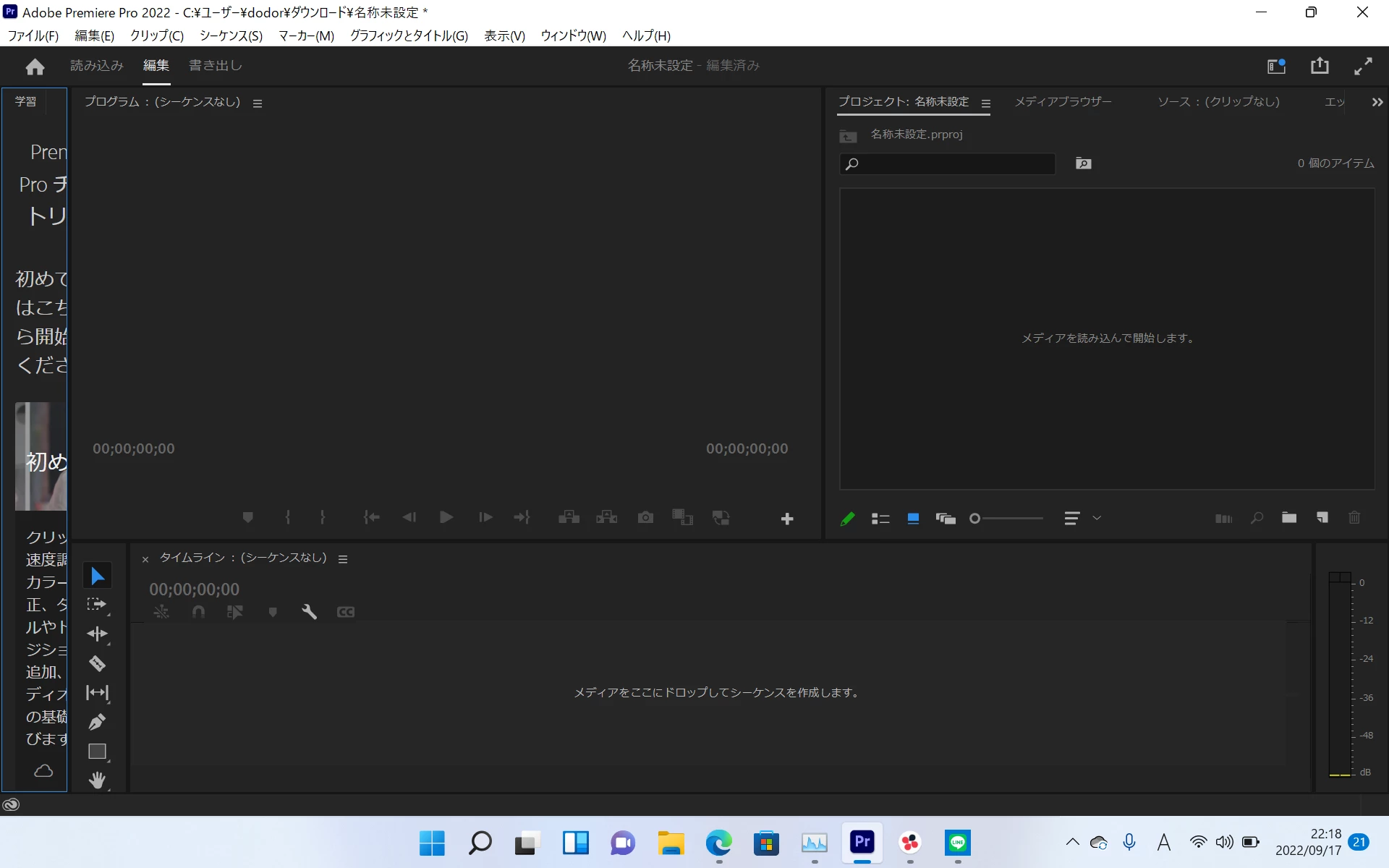Open Timeline display settings wrench
The height and width of the screenshot is (868, 1389).
[x=309, y=612]
